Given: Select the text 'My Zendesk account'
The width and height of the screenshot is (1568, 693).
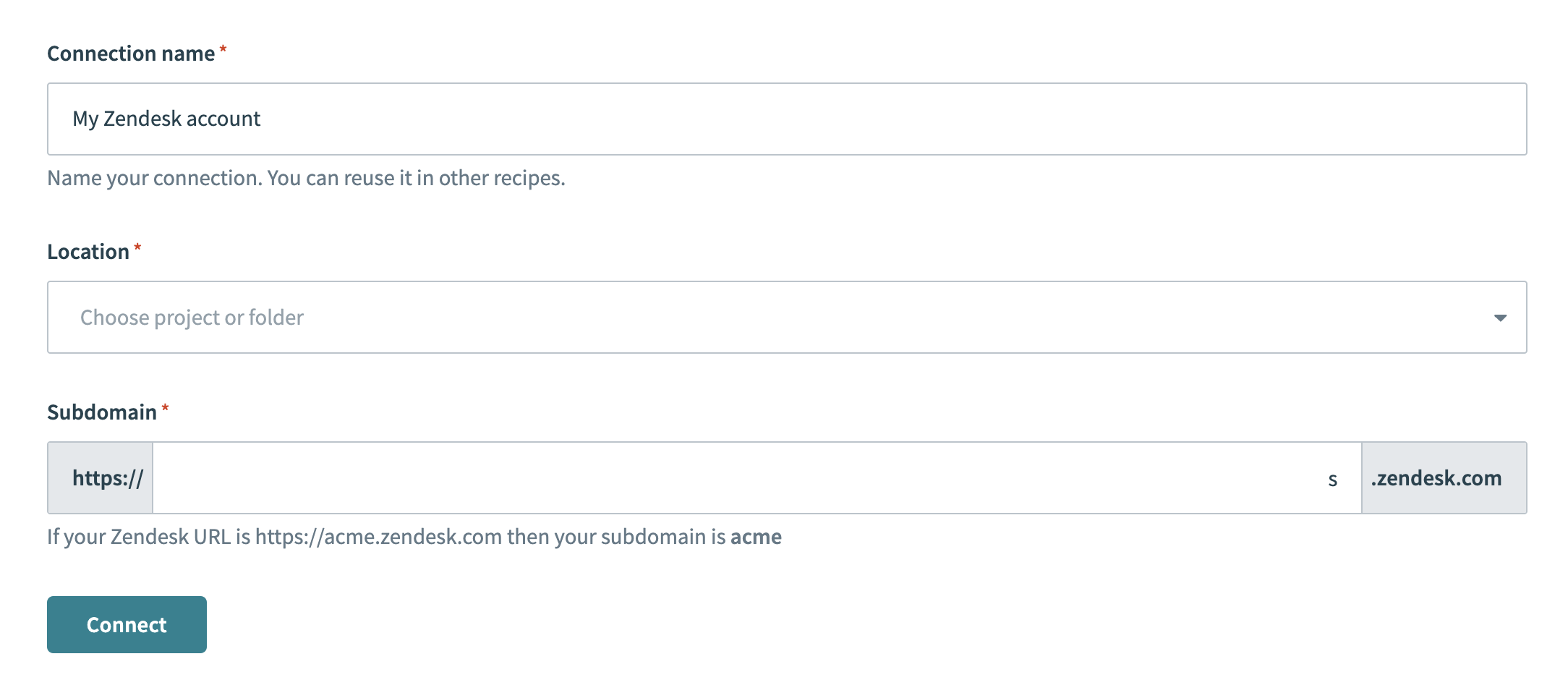Looking at the screenshot, I should [x=167, y=118].
